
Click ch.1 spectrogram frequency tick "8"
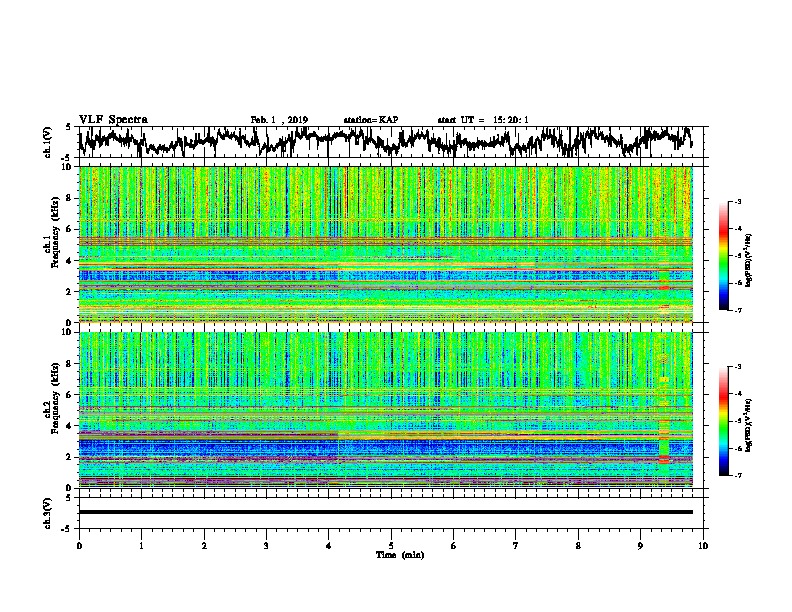click(70, 198)
